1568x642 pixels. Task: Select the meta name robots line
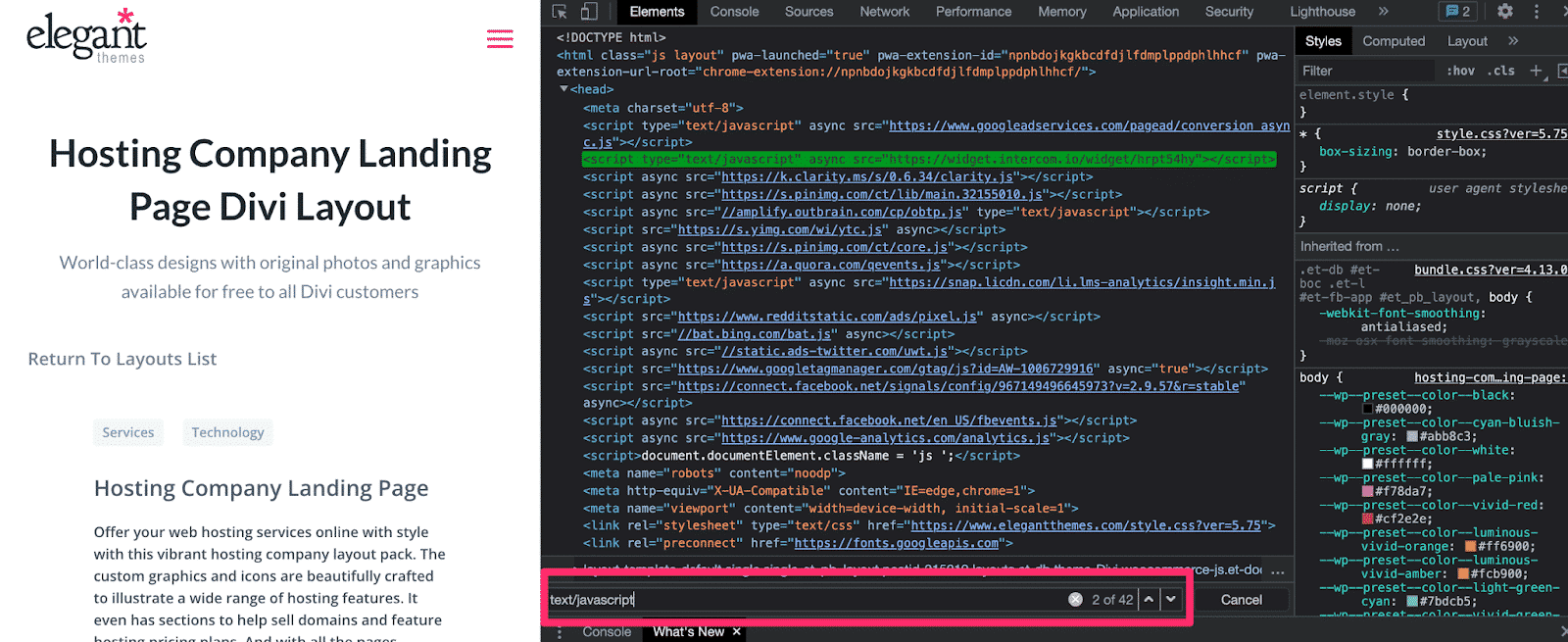[x=714, y=473]
